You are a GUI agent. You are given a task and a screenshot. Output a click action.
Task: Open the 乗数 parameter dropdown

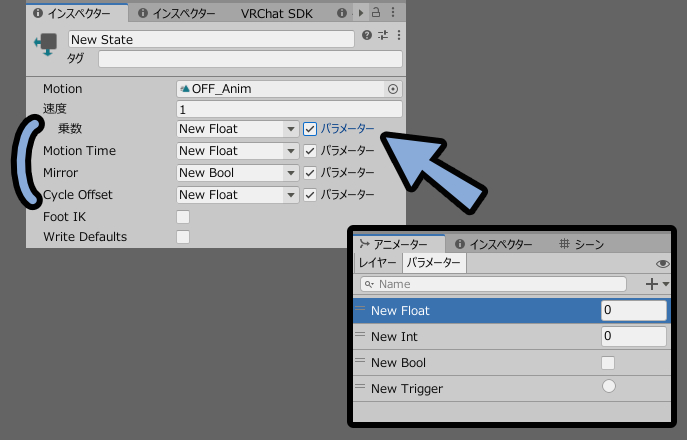click(237, 129)
